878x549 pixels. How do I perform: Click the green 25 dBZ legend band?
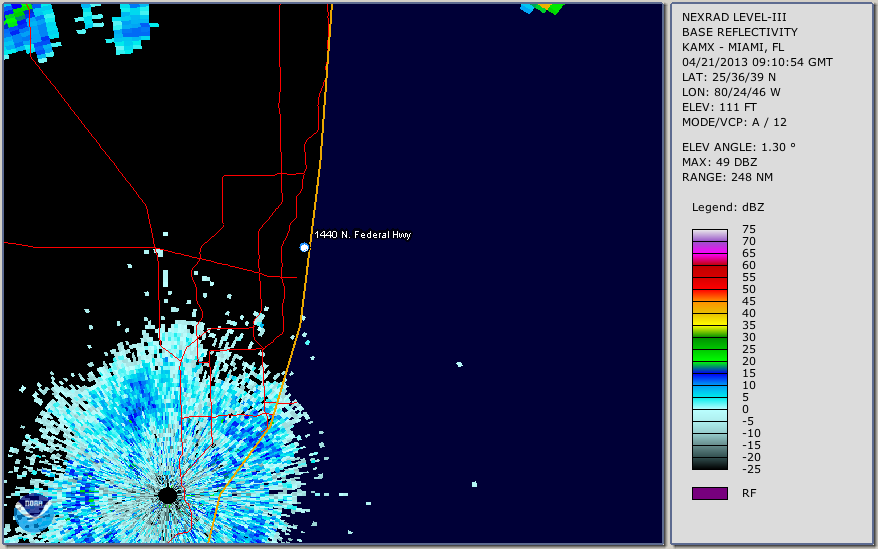pos(710,343)
